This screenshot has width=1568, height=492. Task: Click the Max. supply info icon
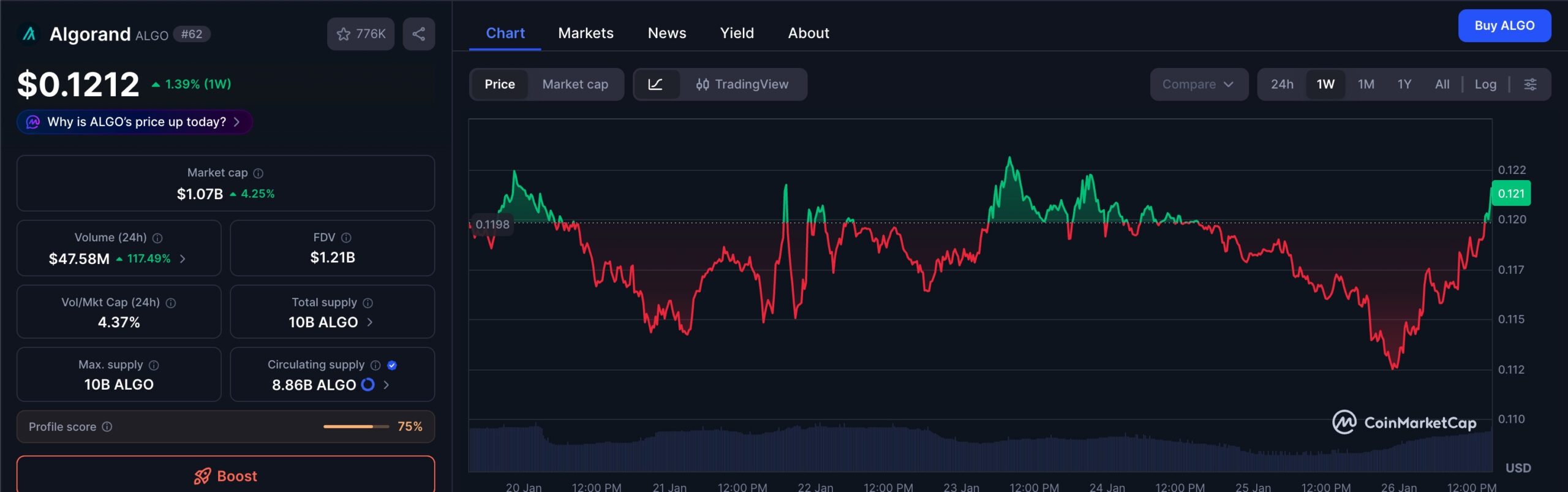click(x=154, y=365)
